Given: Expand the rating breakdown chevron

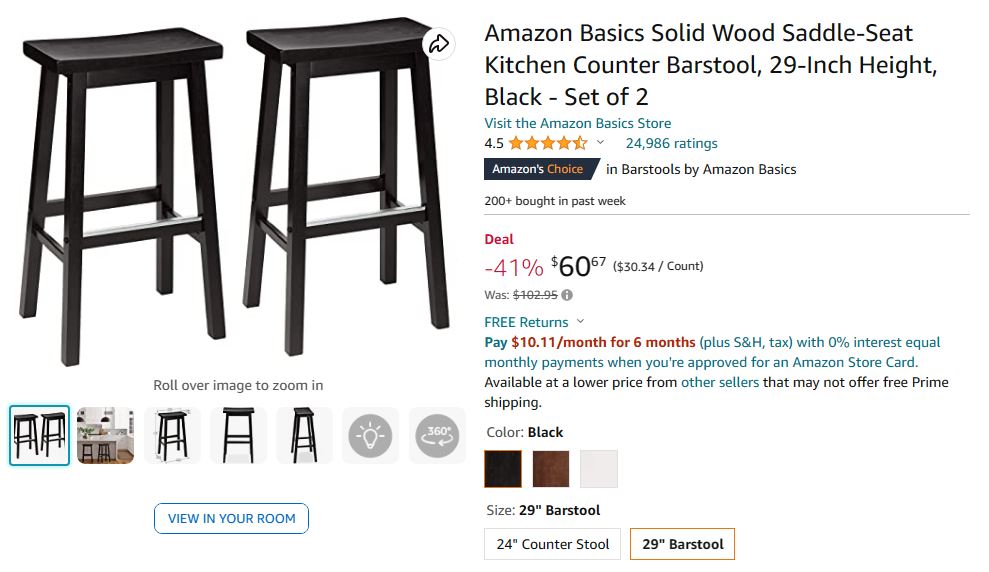Looking at the screenshot, I should pyautogui.click(x=601, y=143).
